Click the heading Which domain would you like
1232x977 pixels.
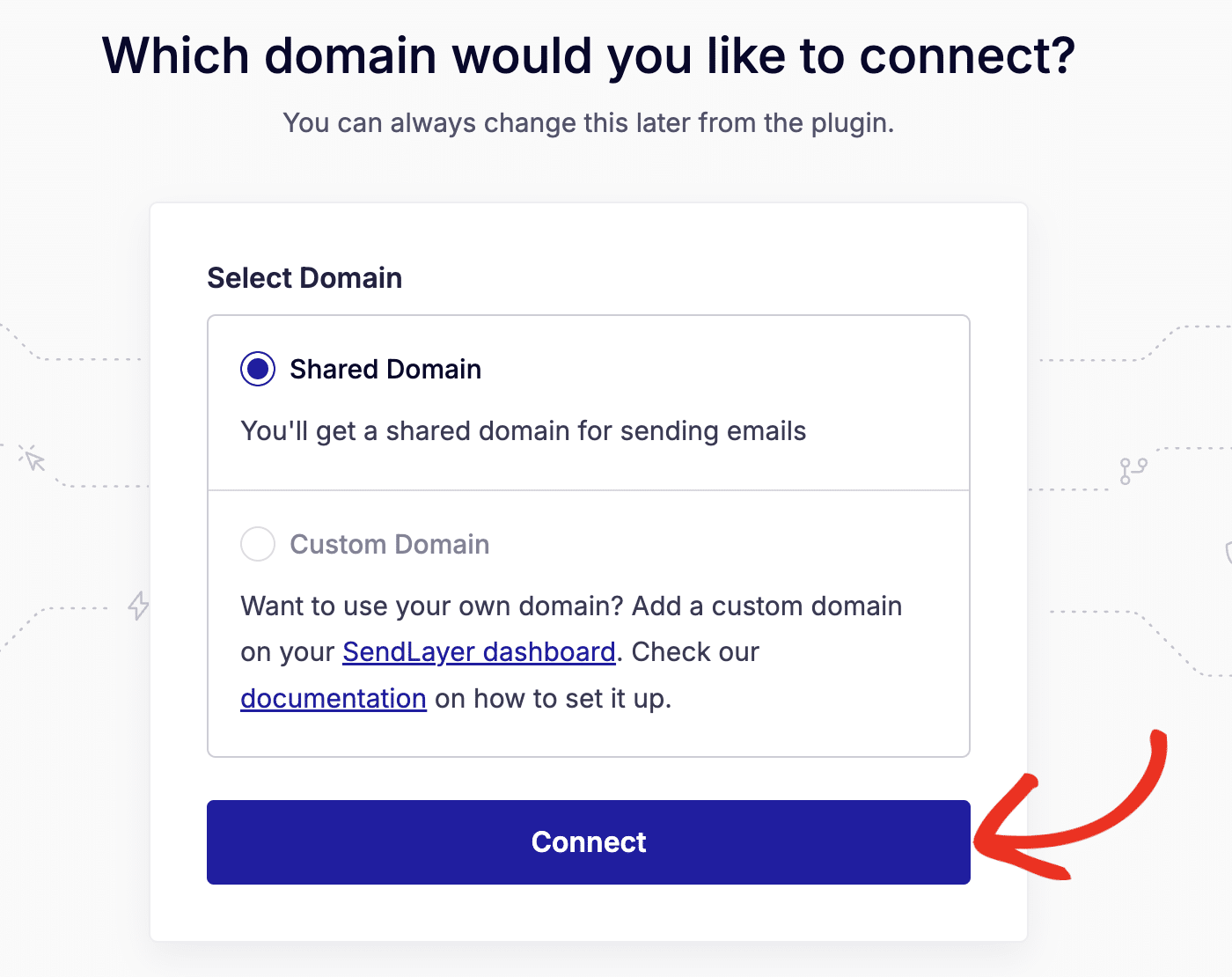588,55
